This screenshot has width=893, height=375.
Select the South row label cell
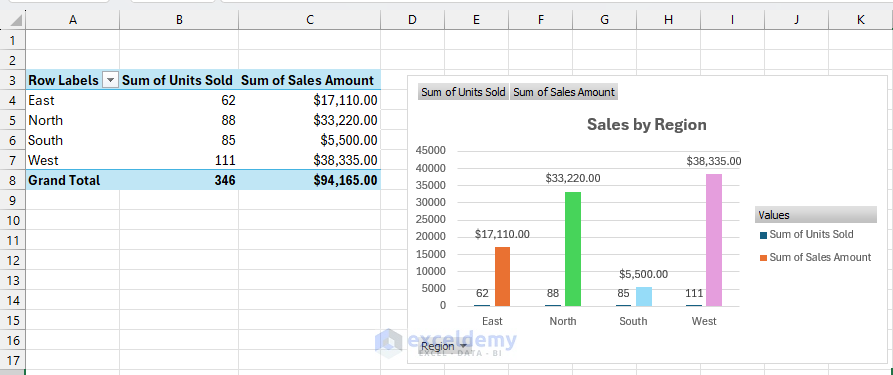[73, 140]
